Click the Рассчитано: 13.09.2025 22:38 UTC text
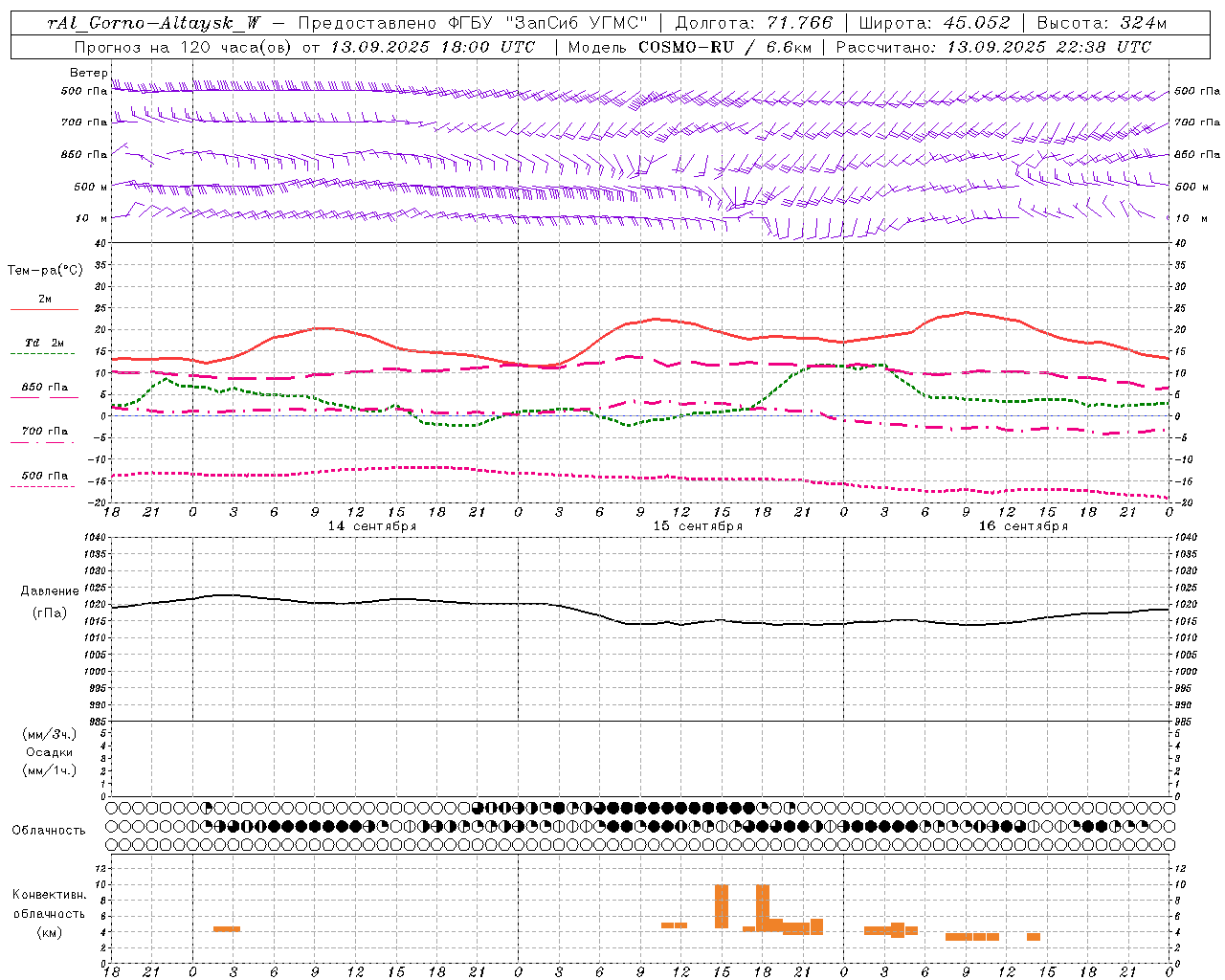 tap(993, 47)
